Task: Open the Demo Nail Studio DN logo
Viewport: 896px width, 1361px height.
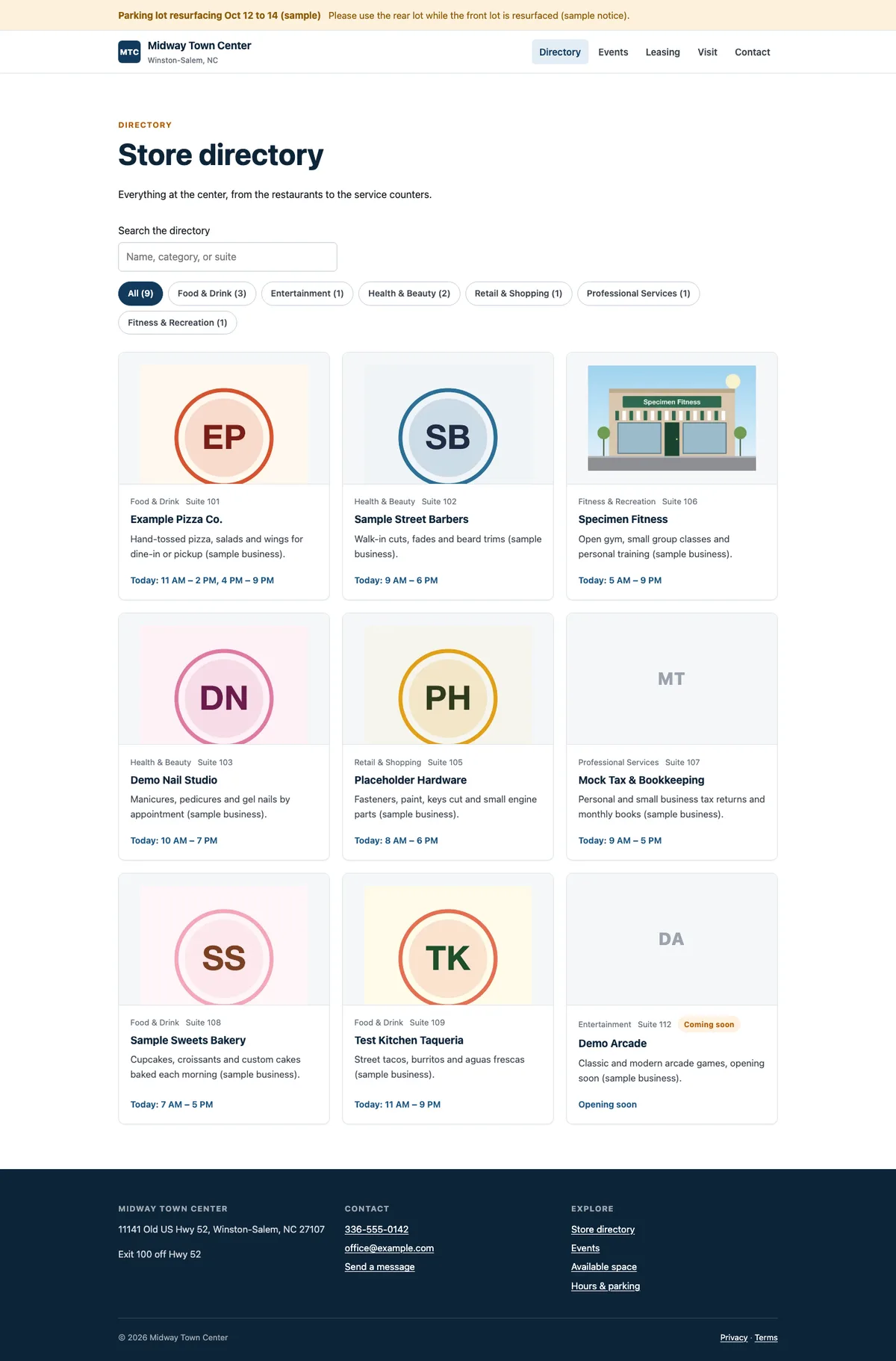Action: tap(224, 685)
